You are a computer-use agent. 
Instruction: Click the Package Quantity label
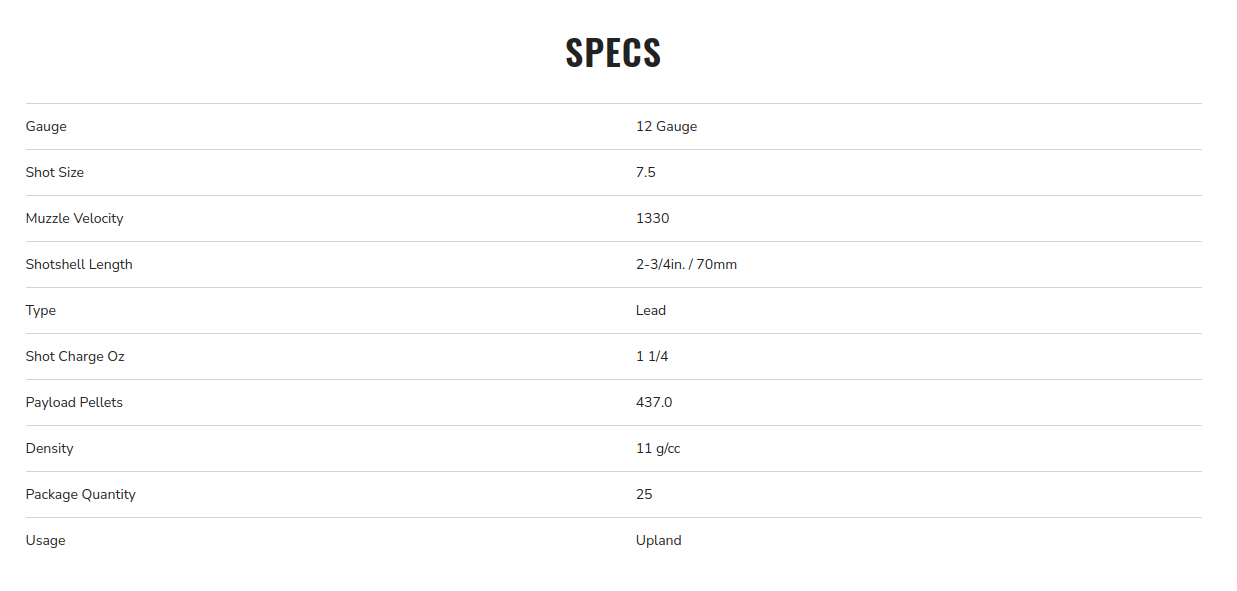pyautogui.click(x=81, y=495)
